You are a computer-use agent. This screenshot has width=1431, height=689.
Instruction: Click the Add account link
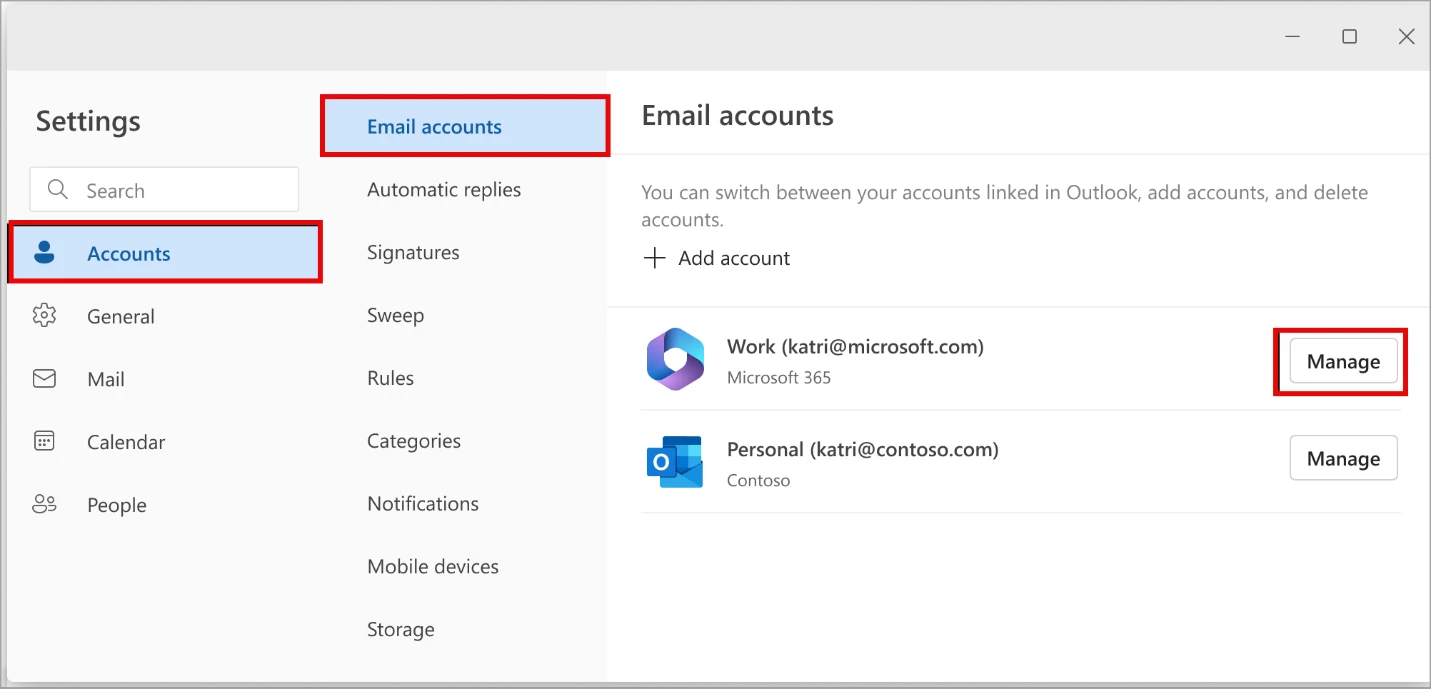tap(716, 258)
